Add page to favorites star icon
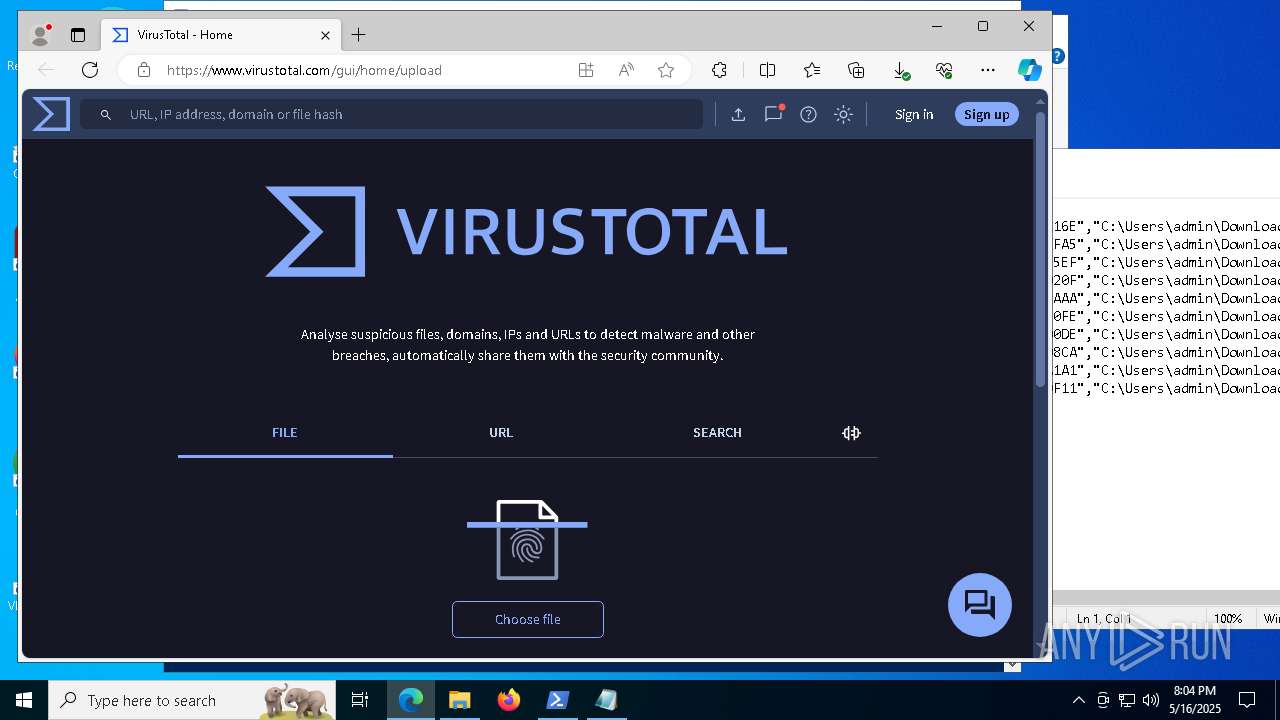The image size is (1280, 720). point(666,70)
